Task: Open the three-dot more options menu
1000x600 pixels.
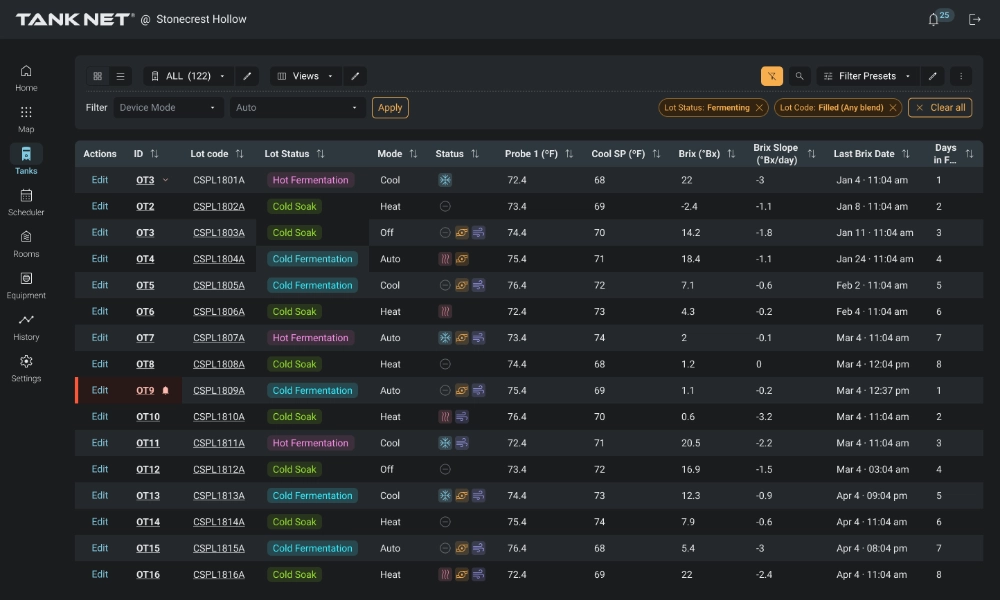Action: 960,76
